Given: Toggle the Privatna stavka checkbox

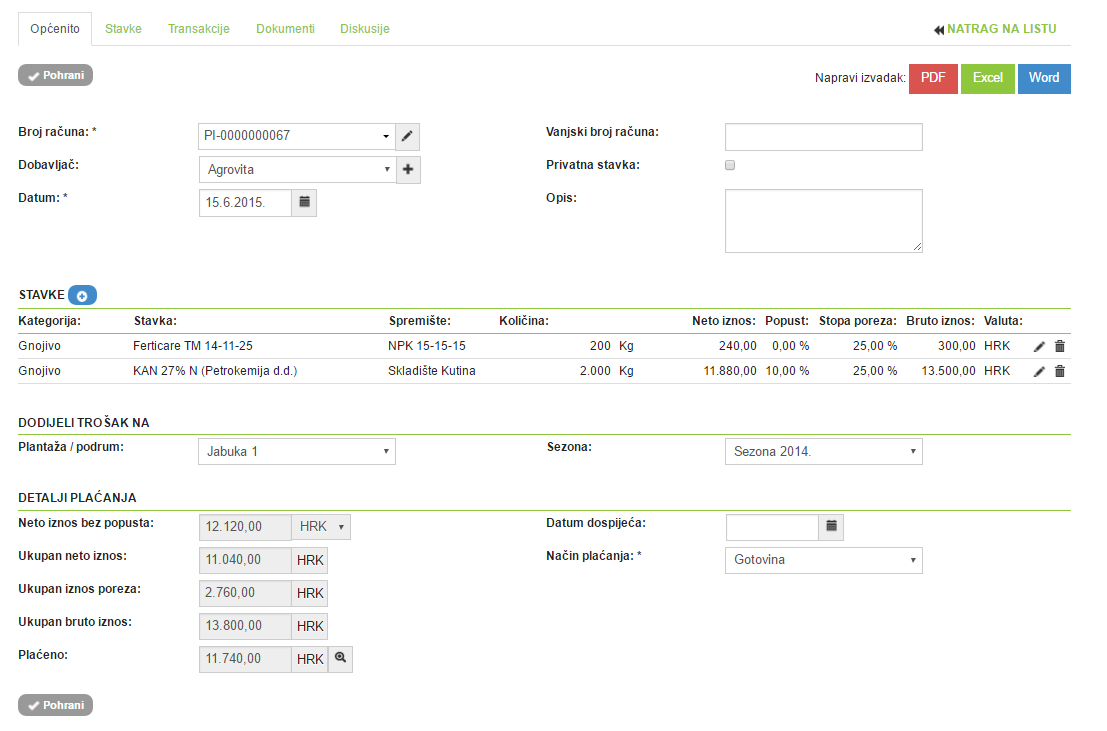Looking at the screenshot, I should tap(730, 165).
